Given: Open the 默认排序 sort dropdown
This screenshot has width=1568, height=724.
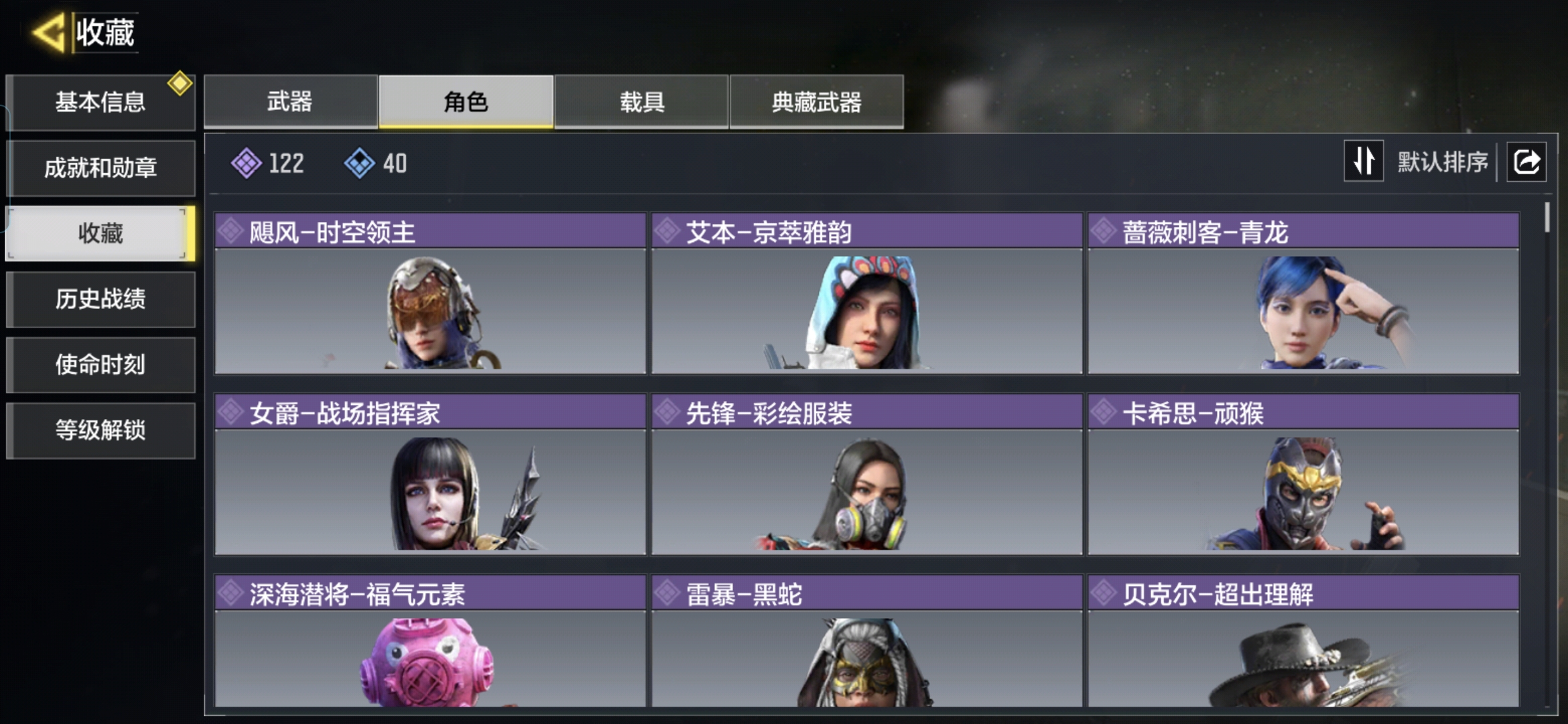Looking at the screenshot, I should 1443,162.
